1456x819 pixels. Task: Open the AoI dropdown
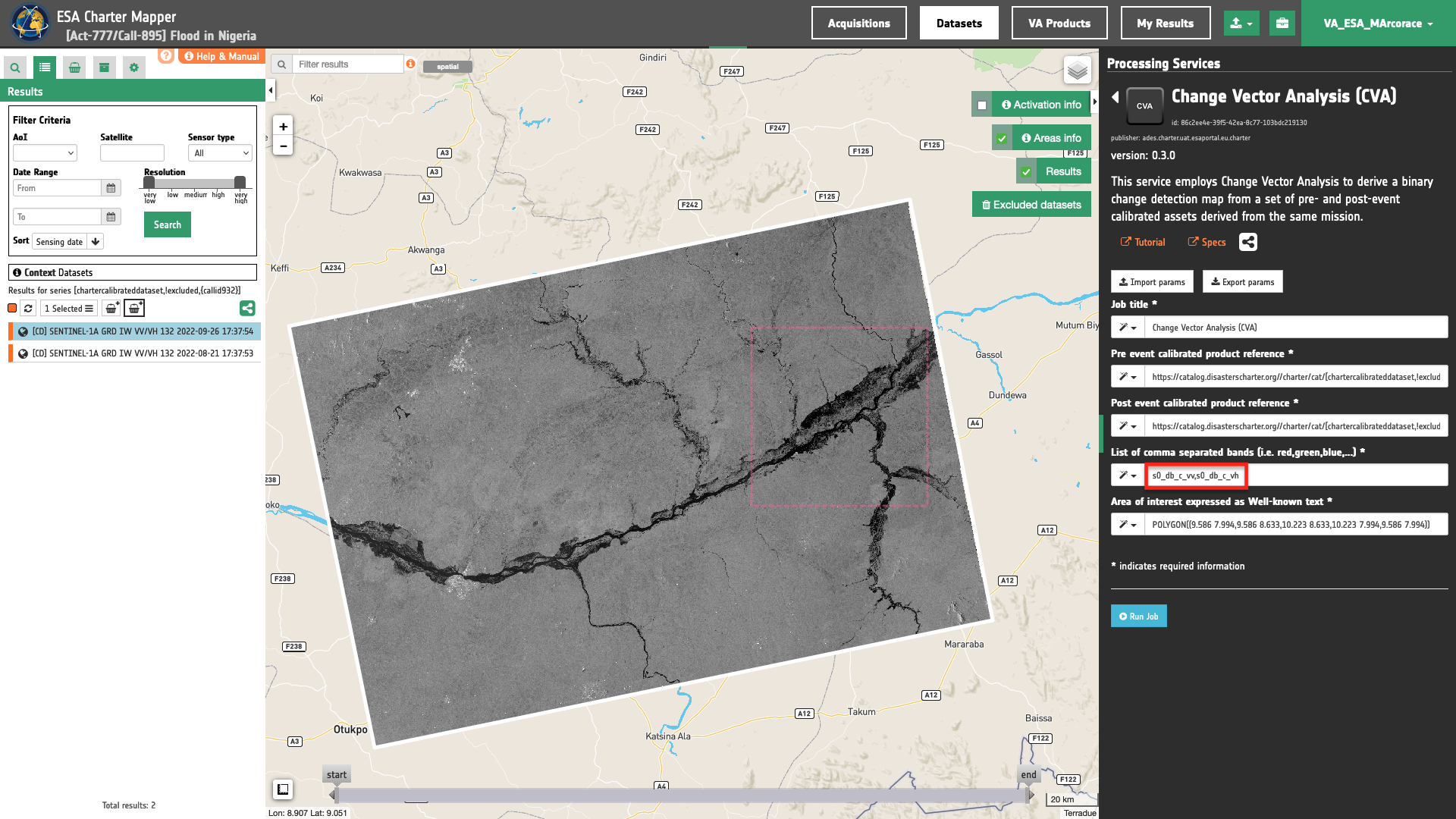(x=45, y=153)
